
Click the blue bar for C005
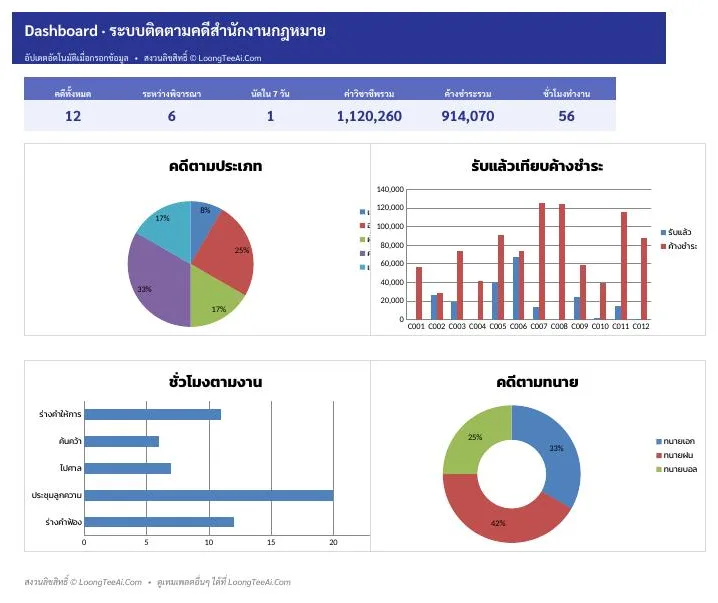tap(495, 301)
